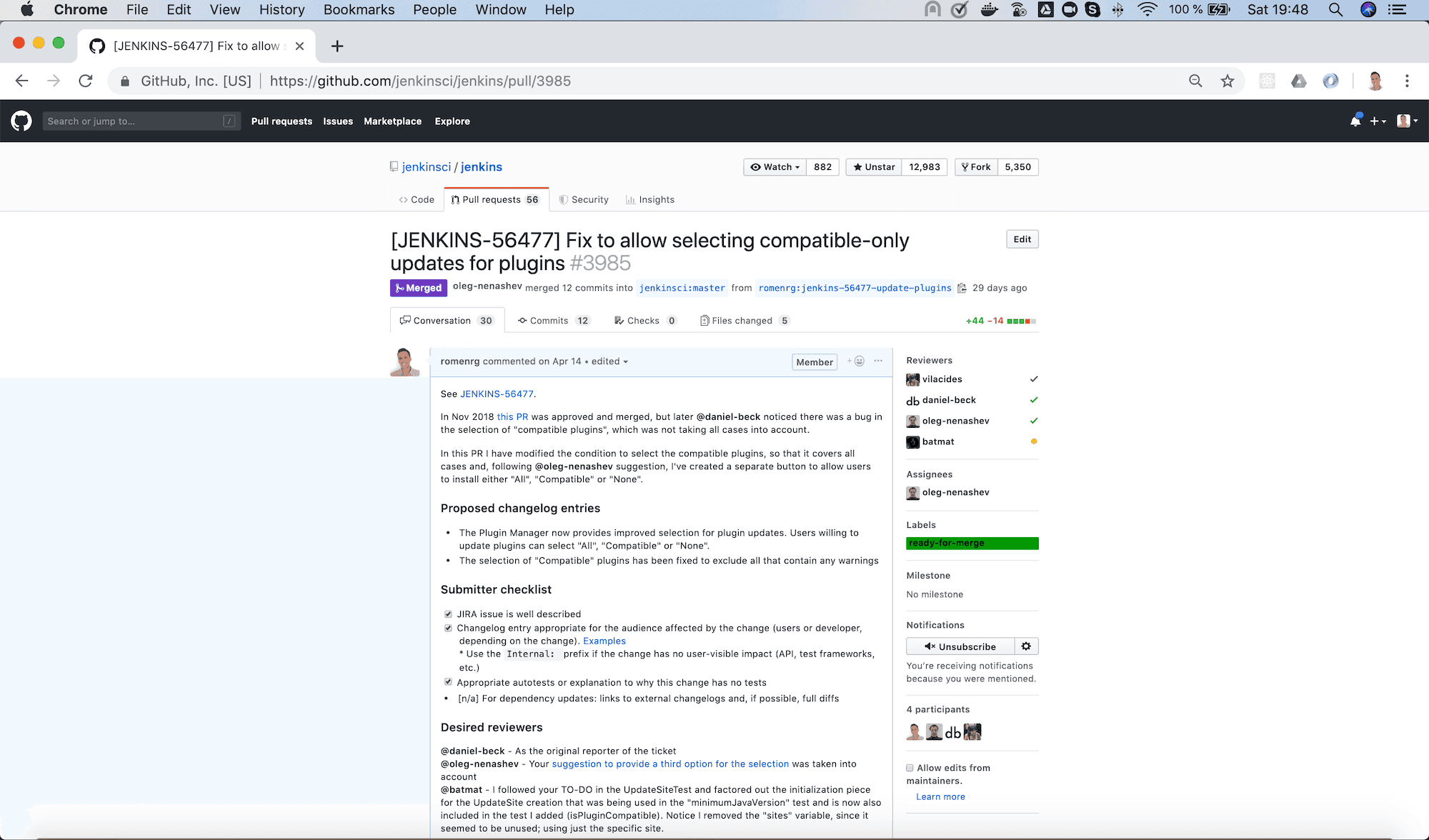The image size is (1429, 840).
Task: Open the kebab menu on the comment
Action: point(878,361)
